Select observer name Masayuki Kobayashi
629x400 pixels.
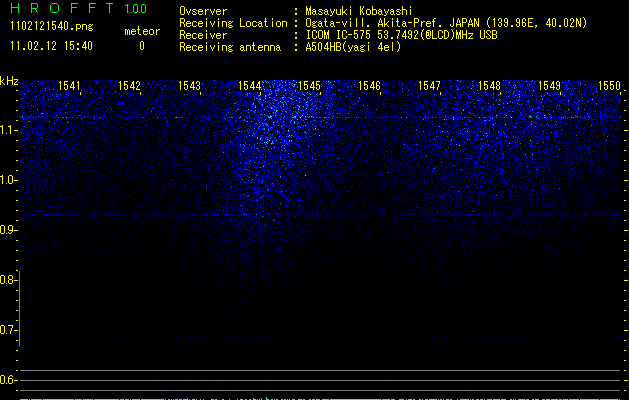point(359,11)
